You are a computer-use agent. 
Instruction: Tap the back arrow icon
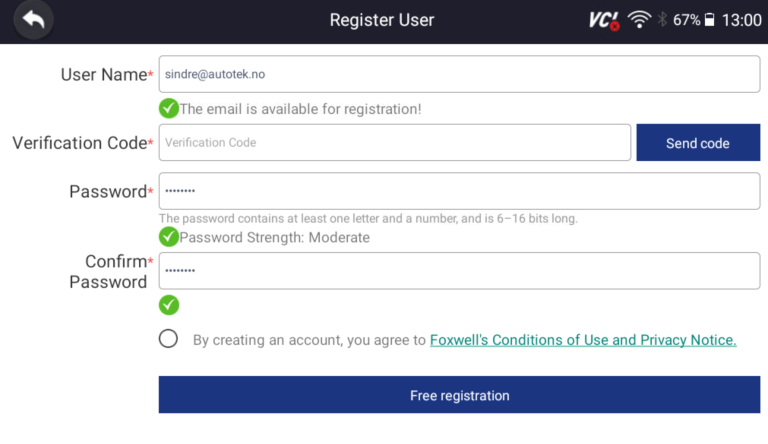pos(34,20)
